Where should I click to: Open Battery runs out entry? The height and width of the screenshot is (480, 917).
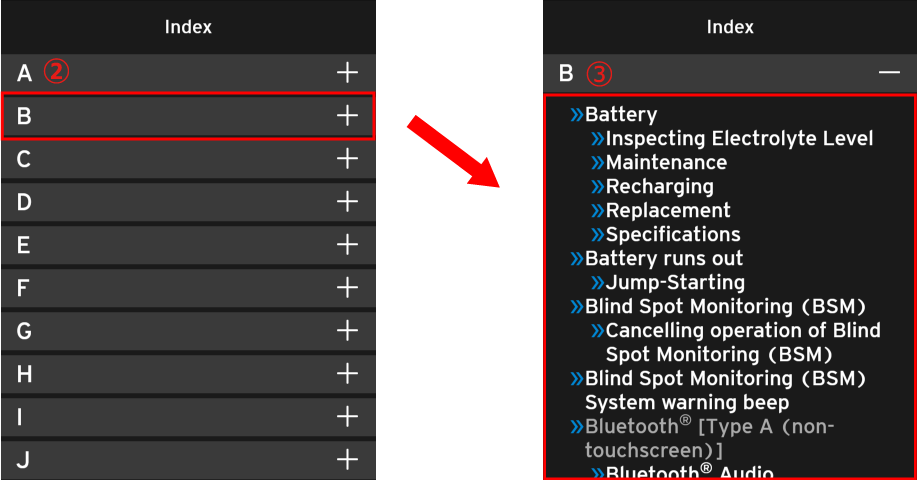pos(663,259)
